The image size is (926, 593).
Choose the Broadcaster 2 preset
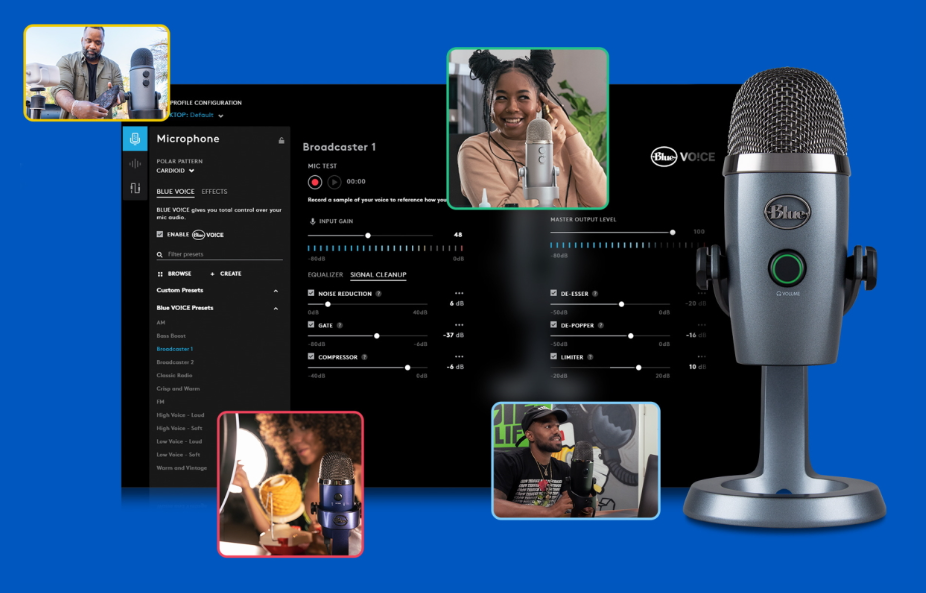pyautogui.click(x=175, y=362)
